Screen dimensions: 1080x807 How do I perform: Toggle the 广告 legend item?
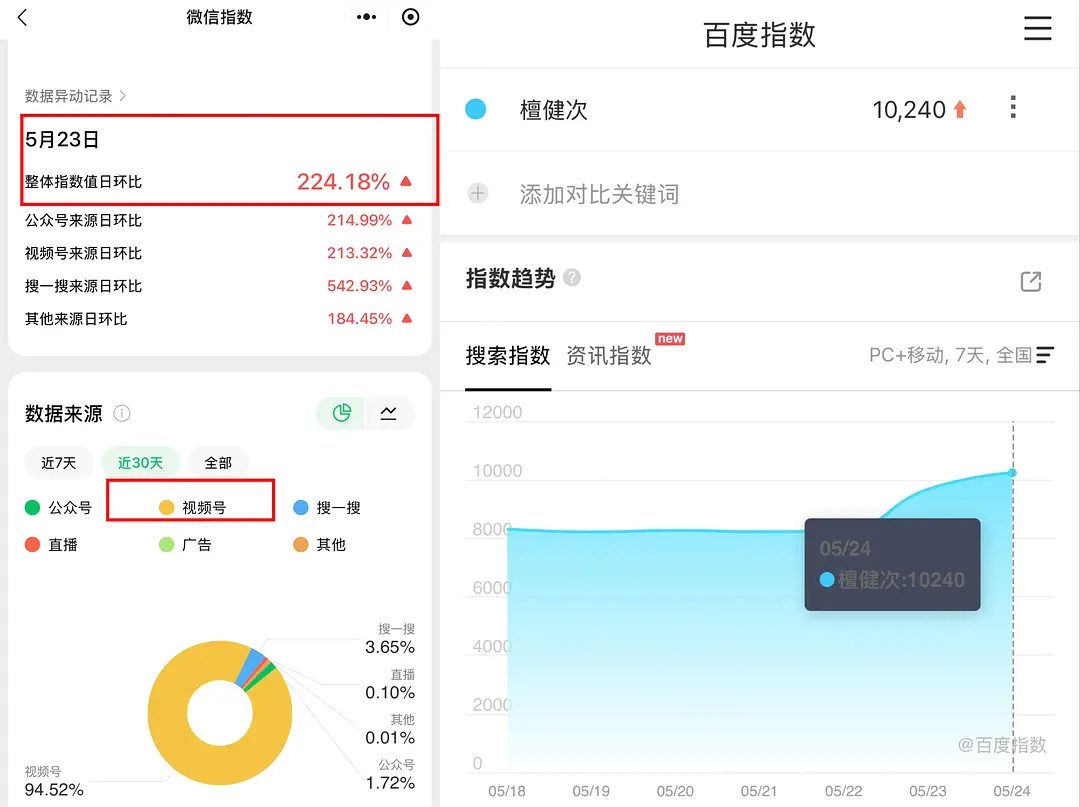tap(185, 545)
